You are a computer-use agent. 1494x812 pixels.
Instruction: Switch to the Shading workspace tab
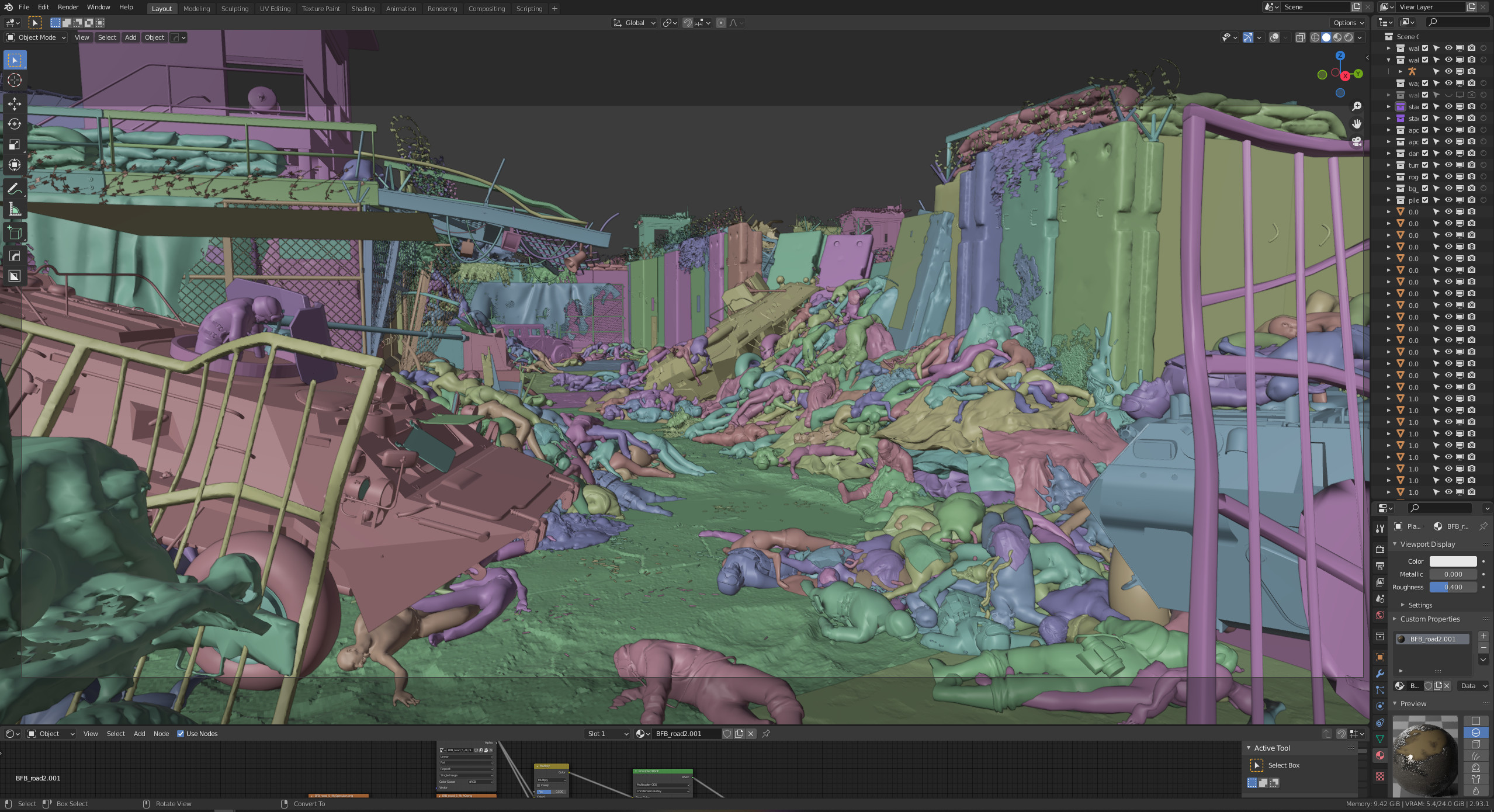pyautogui.click(x=363, y=9)
